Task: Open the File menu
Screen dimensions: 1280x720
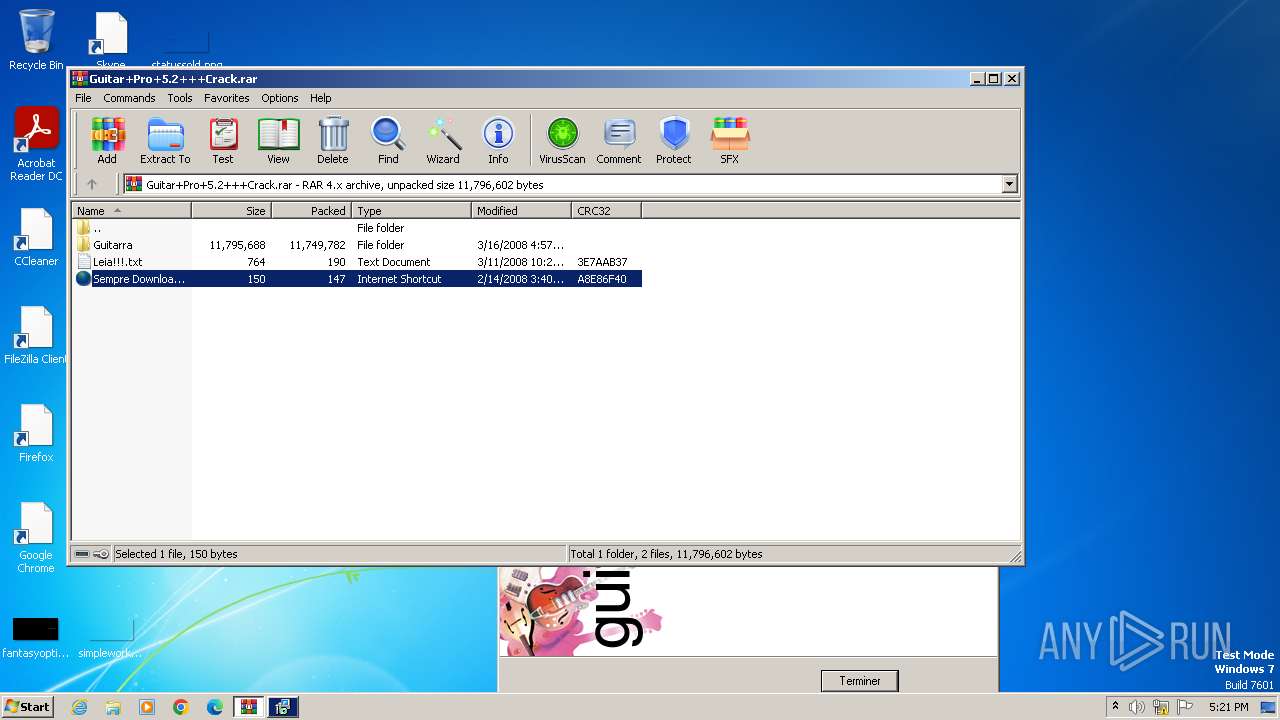Action: coord(83,98)
